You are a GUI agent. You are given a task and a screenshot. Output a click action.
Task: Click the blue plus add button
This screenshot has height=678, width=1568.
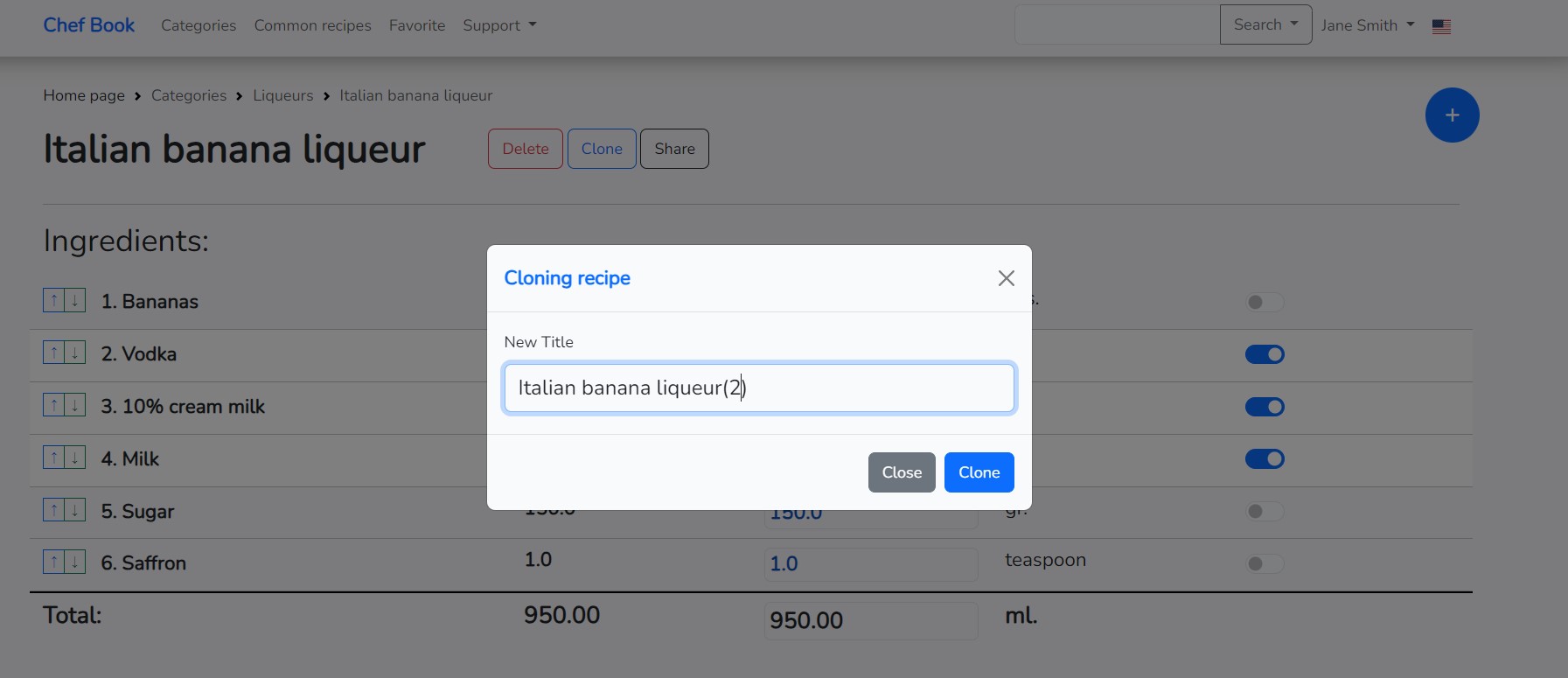pos(1452,115)
